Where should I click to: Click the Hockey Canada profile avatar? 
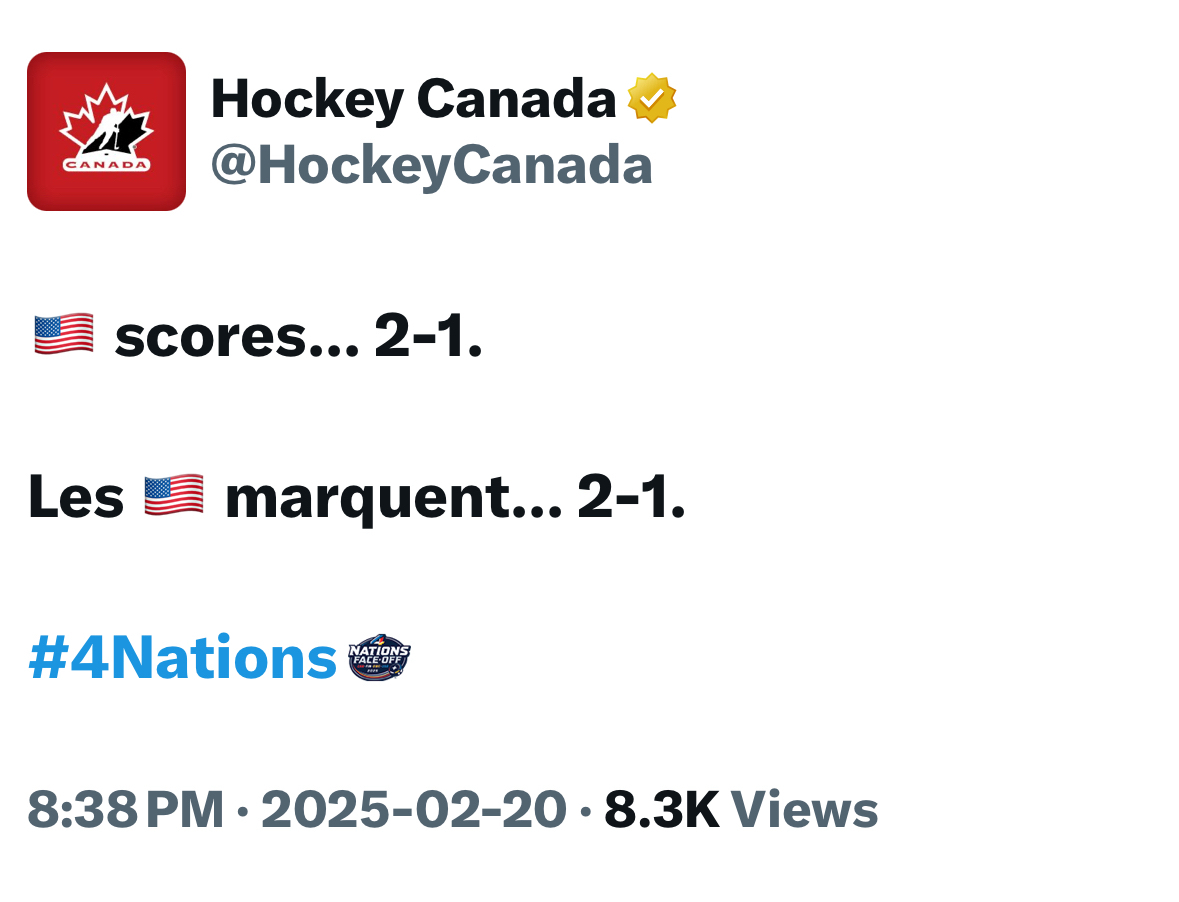pyautogui.click(x=106, y=131)
